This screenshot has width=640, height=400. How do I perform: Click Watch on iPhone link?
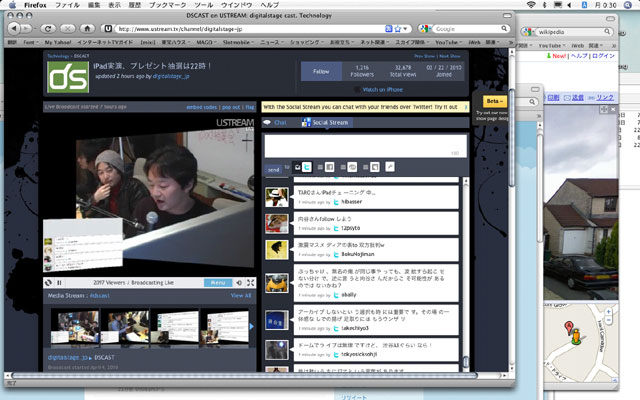382,89
